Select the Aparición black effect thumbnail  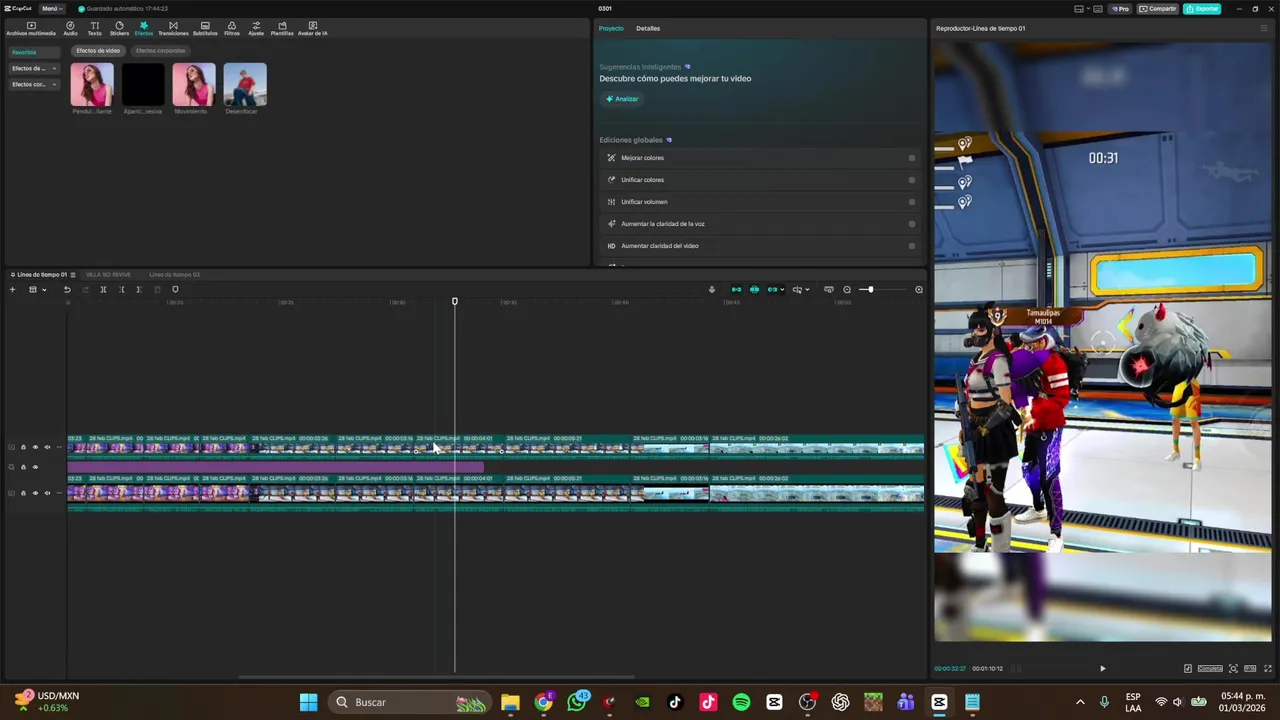point(143,85)
